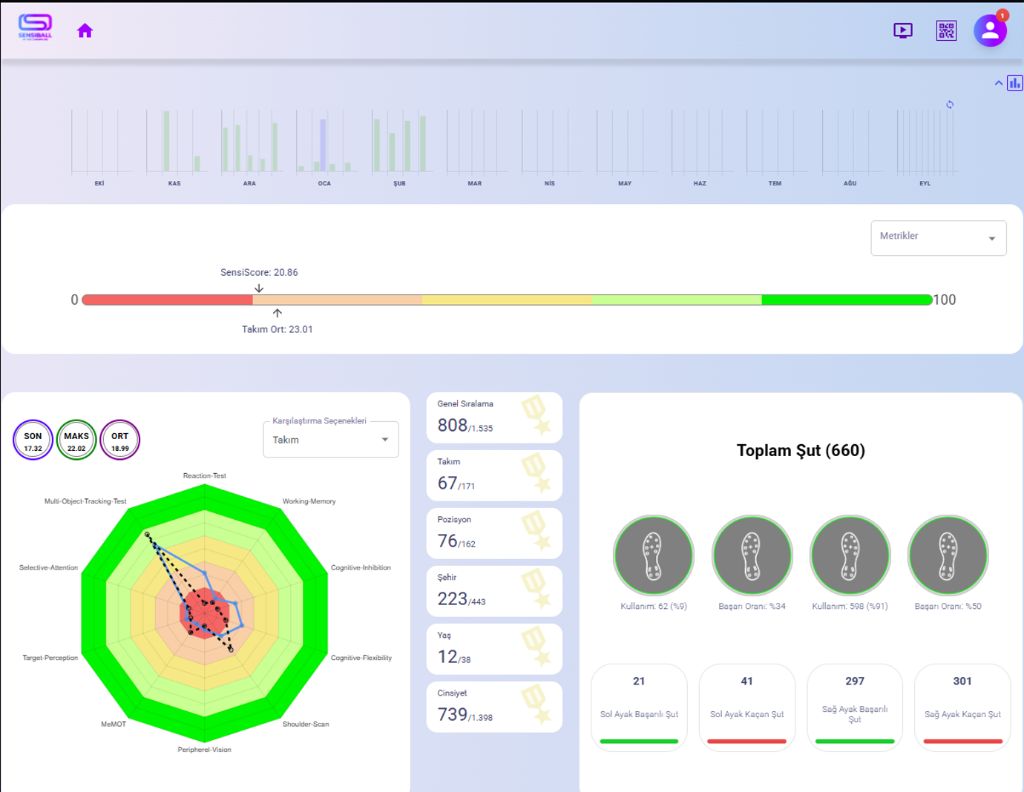This screenshot has height=792, width=1024.
Task: Open the Sağ Ayak Kaçan Şut card
Action: coord(962,706)
